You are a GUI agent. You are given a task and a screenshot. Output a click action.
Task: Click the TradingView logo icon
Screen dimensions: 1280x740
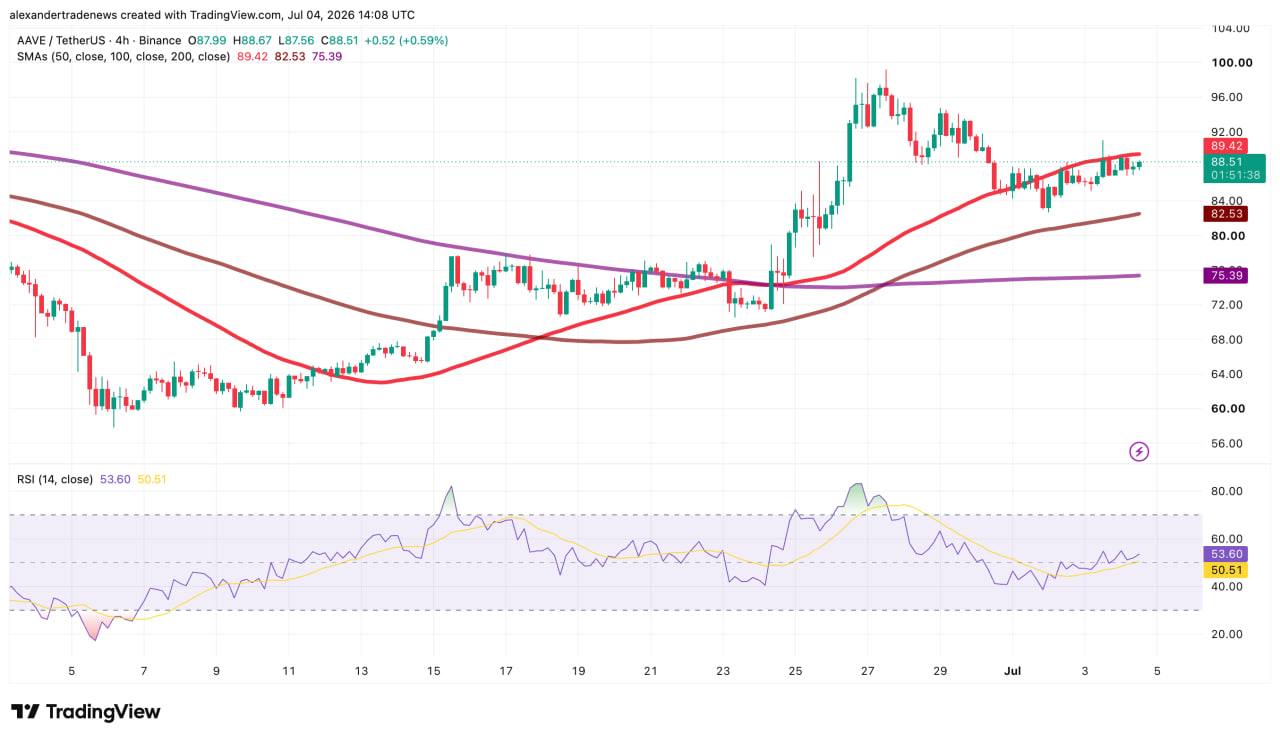(25, 712)
